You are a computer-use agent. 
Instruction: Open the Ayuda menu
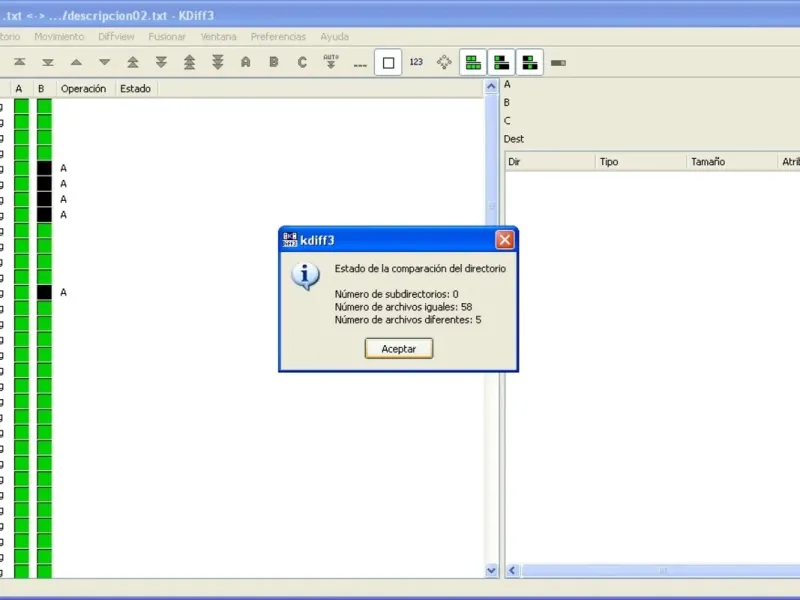click(x=335, y=37)
